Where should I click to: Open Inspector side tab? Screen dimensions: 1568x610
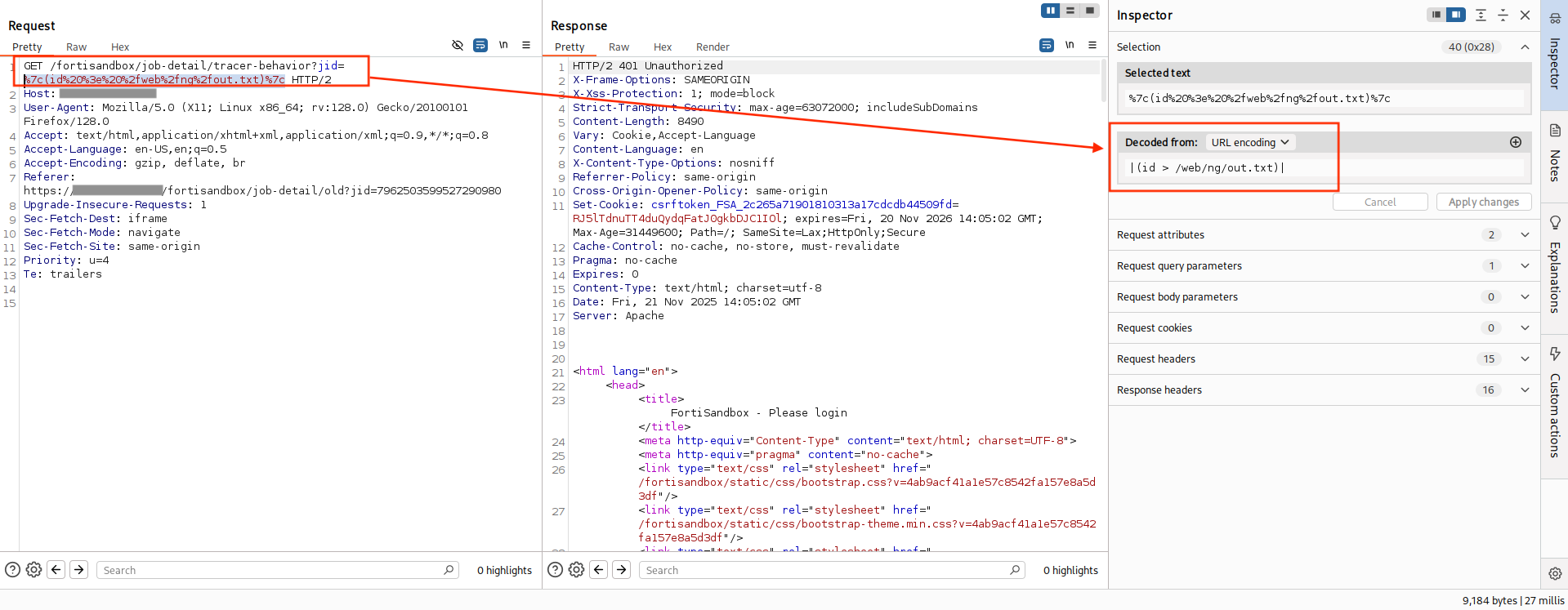pyautogui.click(x=1554, y=56)
